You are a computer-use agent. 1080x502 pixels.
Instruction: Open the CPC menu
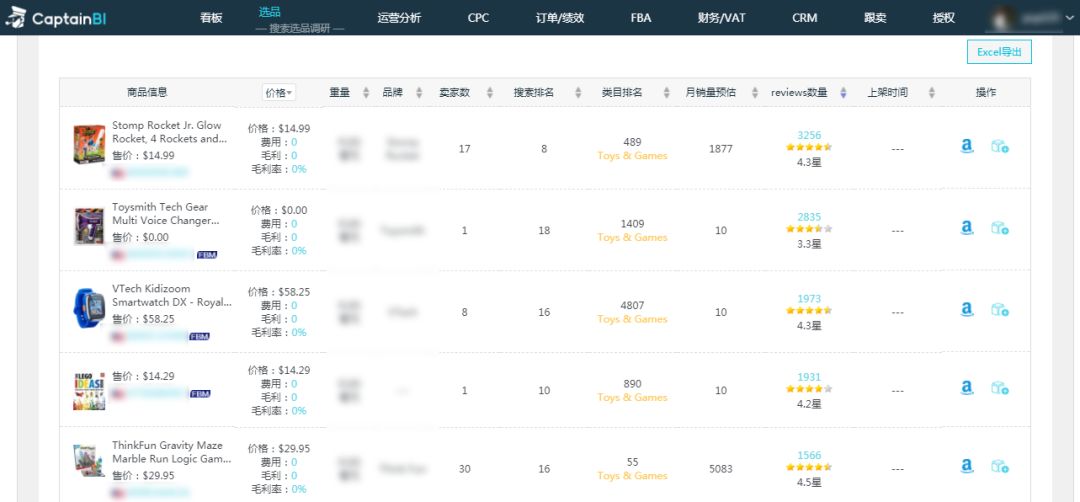point(478,18)
